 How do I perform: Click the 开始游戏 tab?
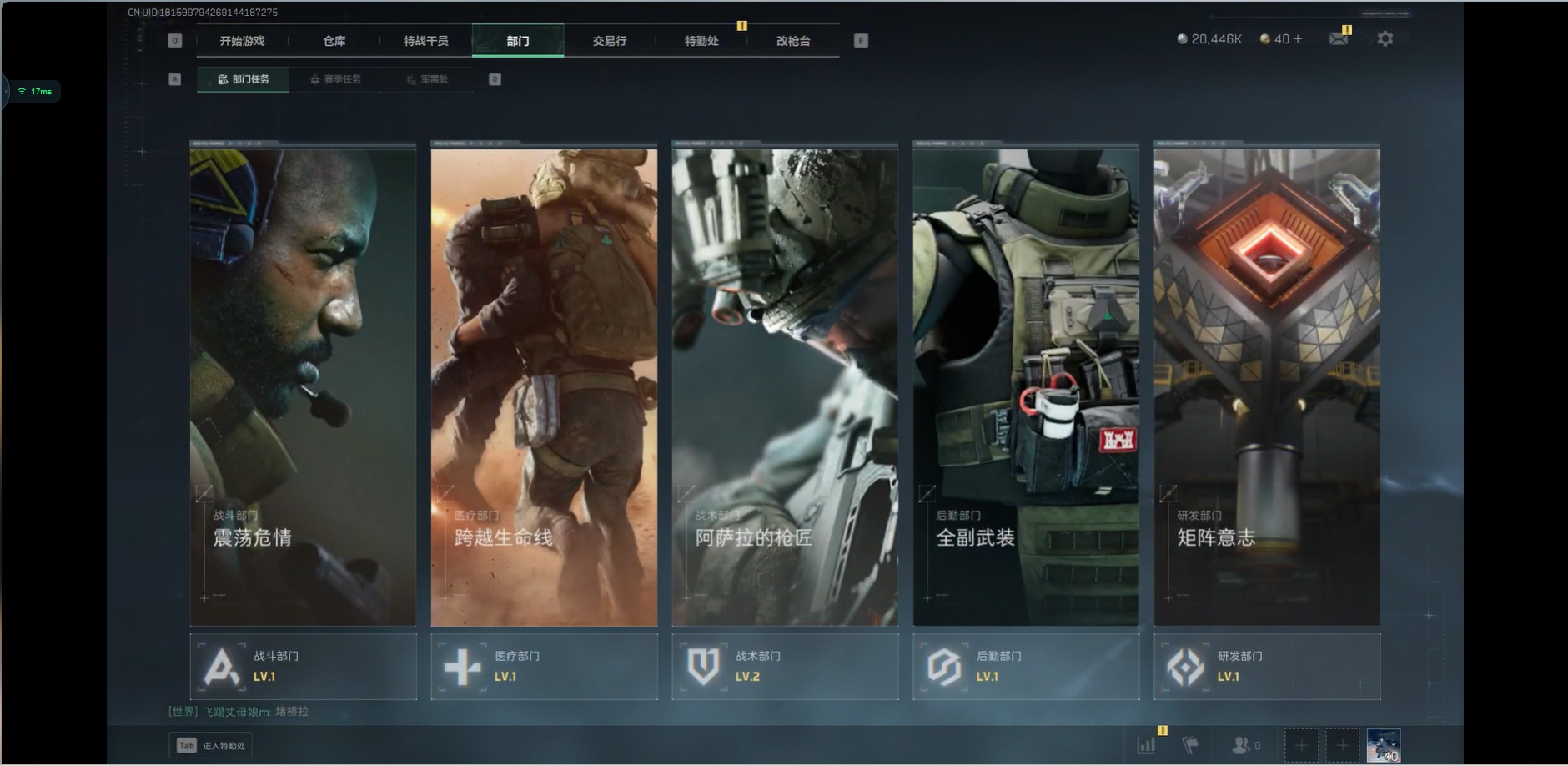coord(242,41)
